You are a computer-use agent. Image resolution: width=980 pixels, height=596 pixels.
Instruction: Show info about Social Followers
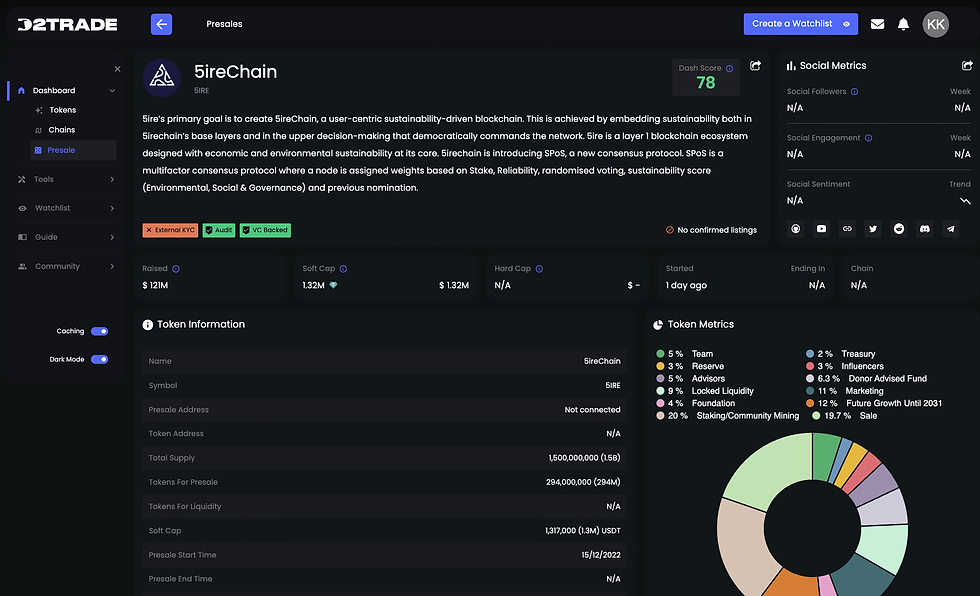(854, 91)
